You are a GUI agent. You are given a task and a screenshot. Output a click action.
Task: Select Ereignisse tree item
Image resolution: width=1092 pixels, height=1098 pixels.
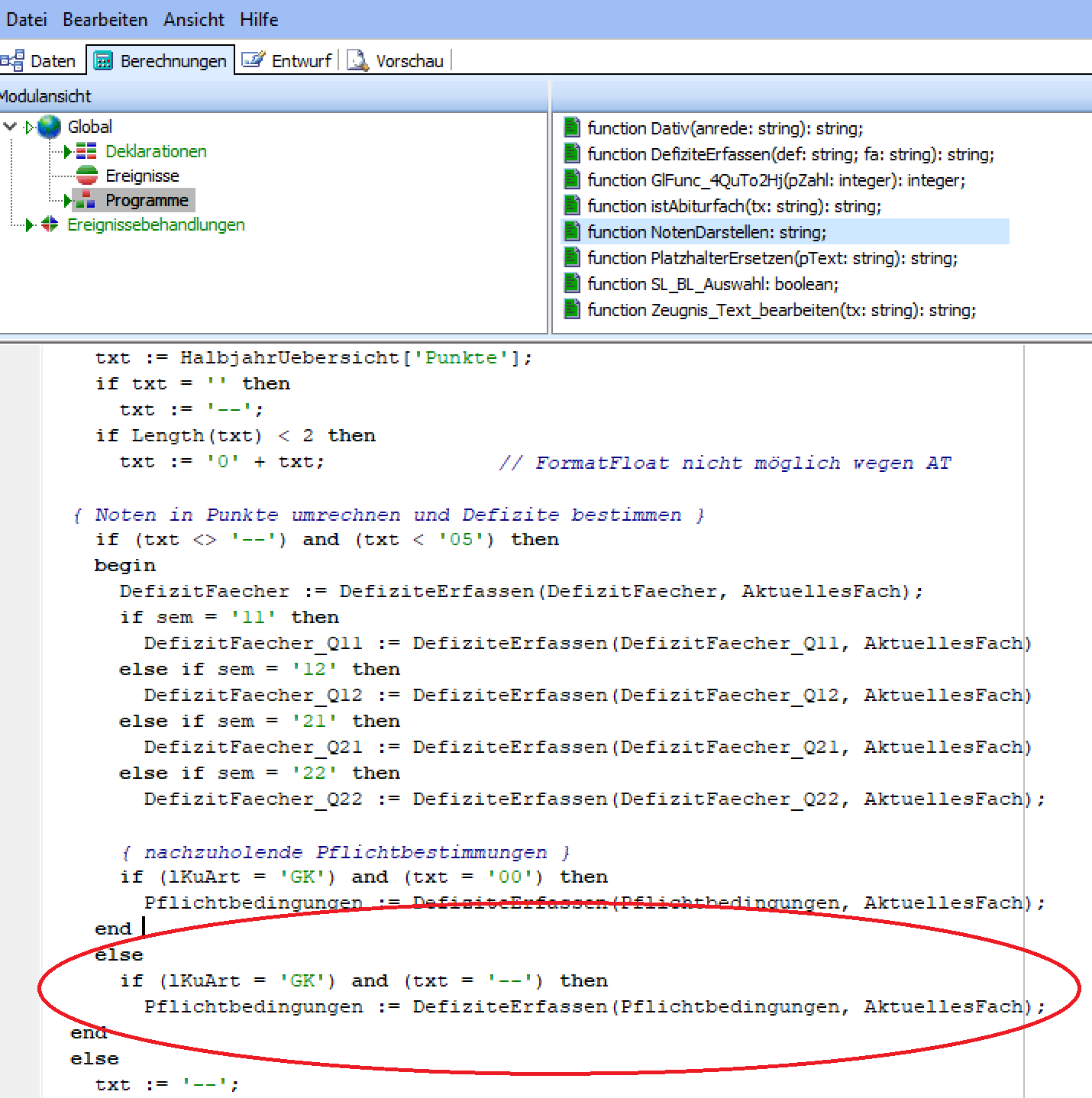(x=142, y=176)
